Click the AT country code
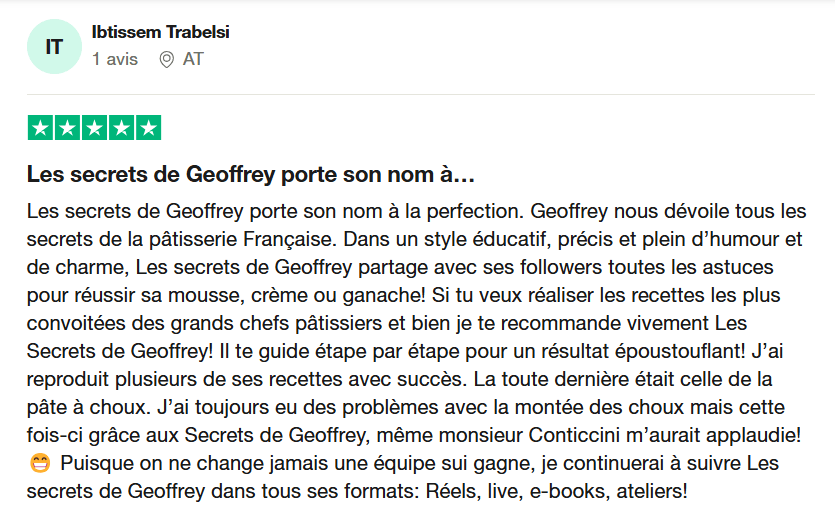 point(193,59)
